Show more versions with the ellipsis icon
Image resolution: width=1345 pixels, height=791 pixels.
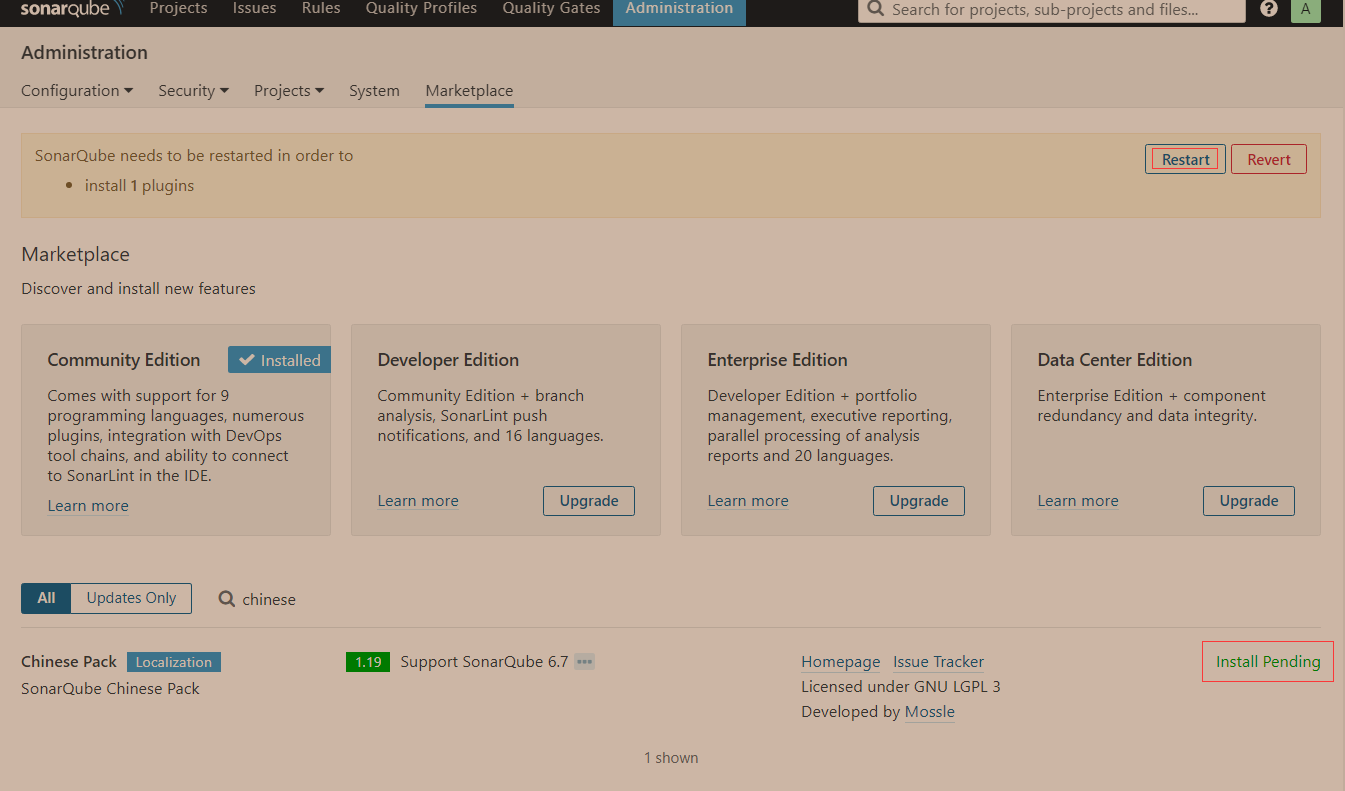(x=585, y=661)
